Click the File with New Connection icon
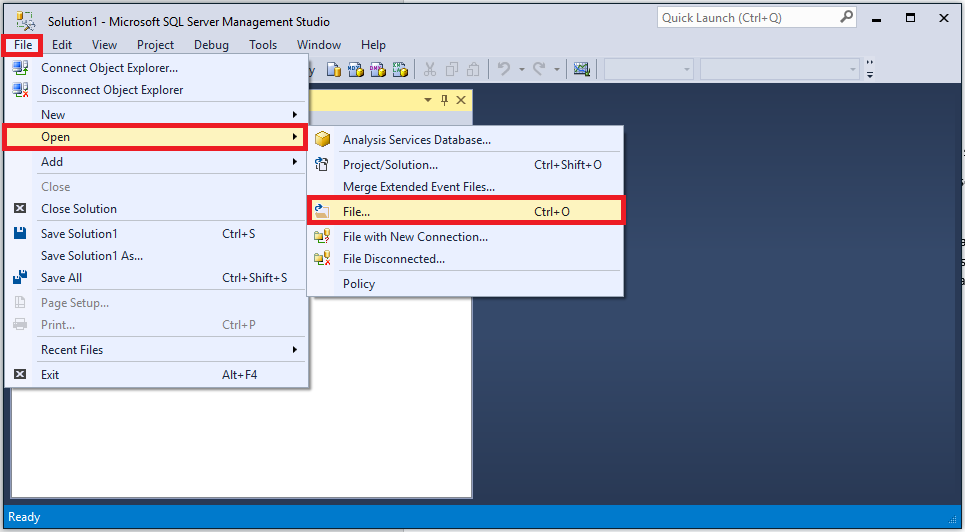 click(x=322, y=236)
